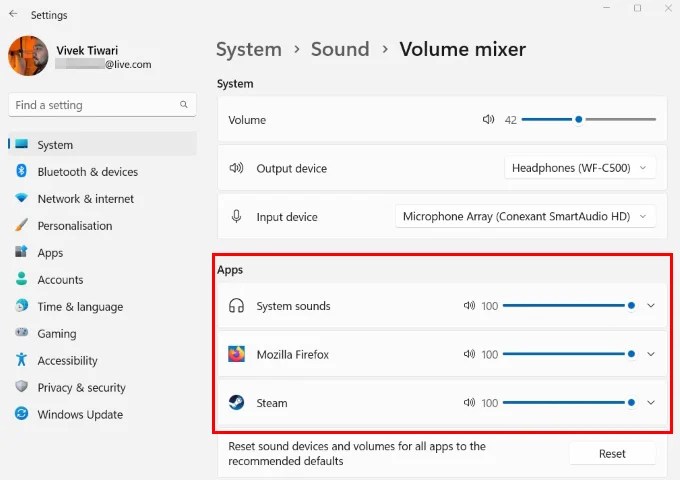Image resolution: width=680 pixels, height=480 pixels.
Task: Click the System sounds headphones icon
Action: (236, 306)
